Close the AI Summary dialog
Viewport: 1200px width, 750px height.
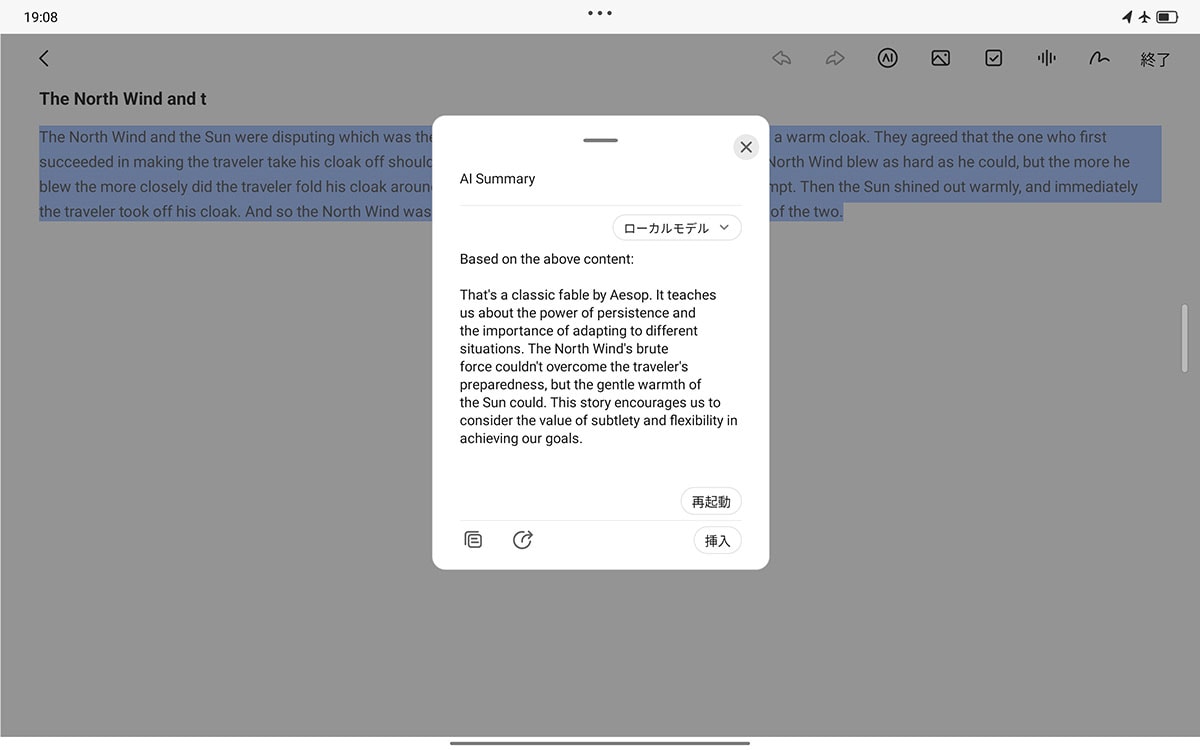(745, 146)
